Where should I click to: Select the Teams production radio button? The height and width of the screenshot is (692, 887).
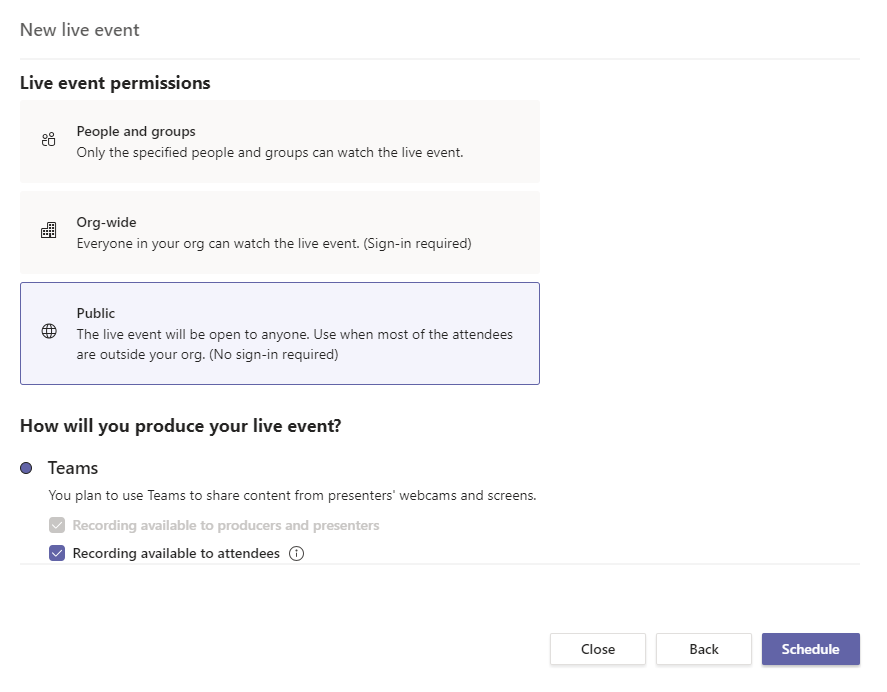click(26, 468)
